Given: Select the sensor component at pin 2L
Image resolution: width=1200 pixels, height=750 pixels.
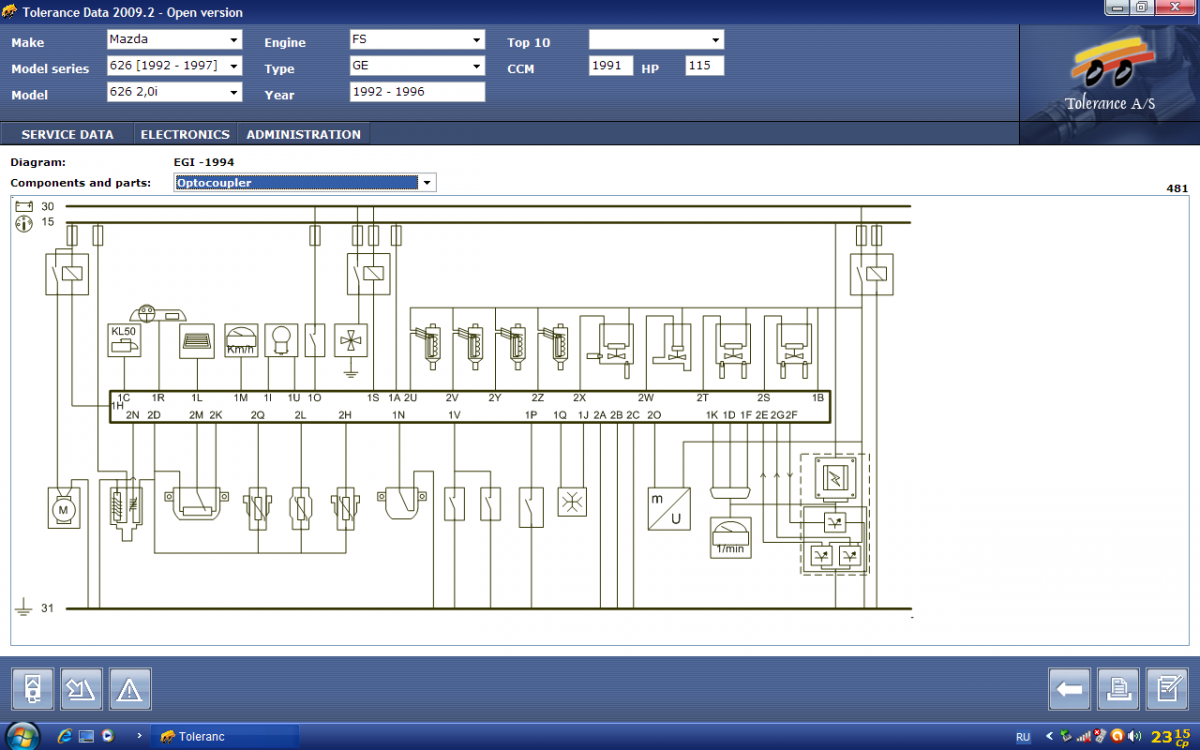Looking at the screenshot, I should point(302,508).
